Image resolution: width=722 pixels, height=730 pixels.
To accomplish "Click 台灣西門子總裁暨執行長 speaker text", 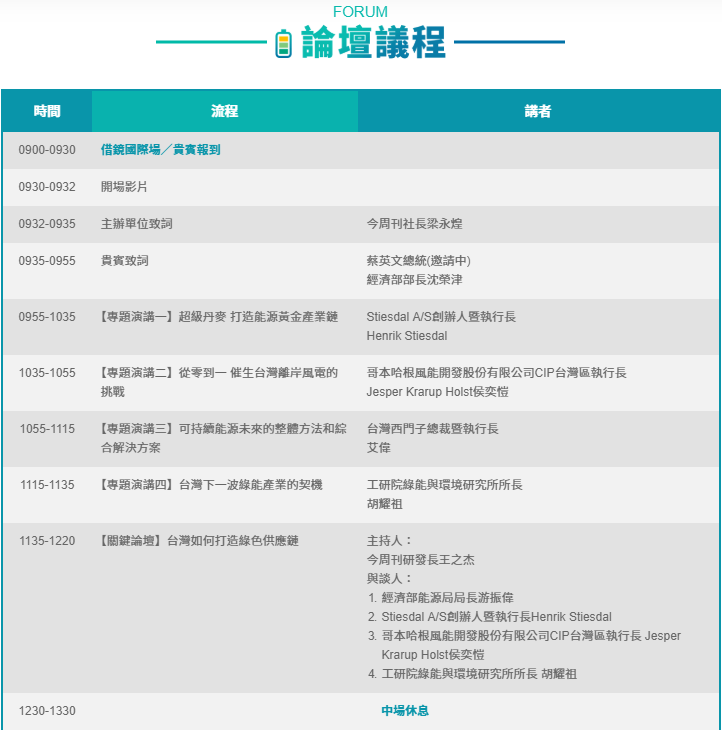I will [432, 429].
